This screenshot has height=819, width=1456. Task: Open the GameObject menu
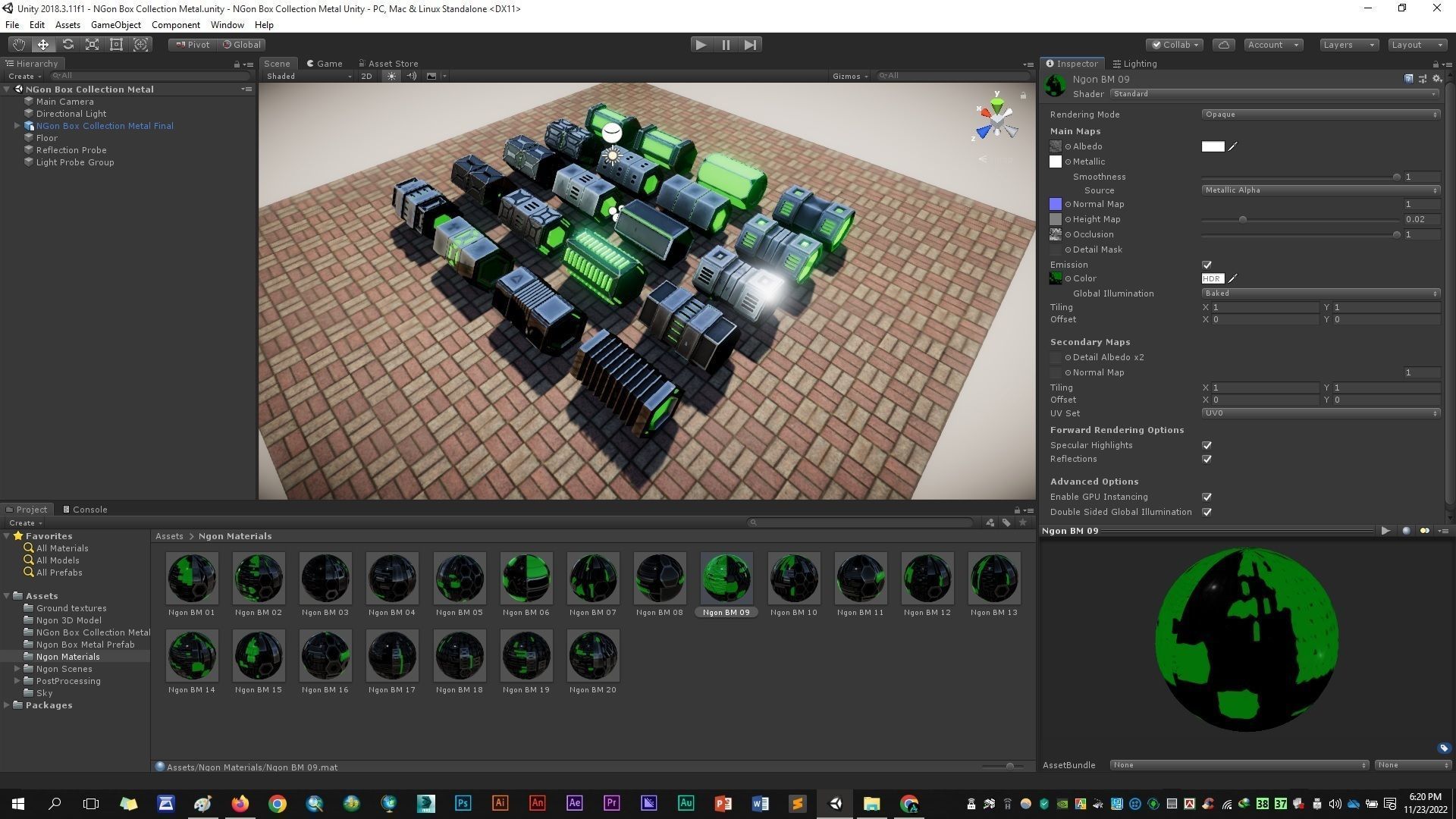[115, 25]
